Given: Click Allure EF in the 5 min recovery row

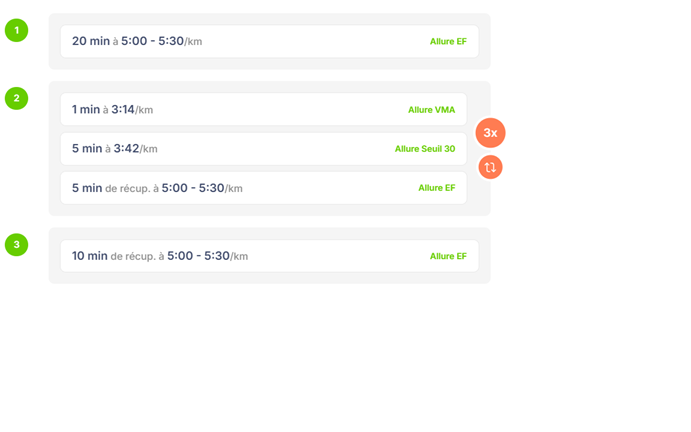Looking at the screenshot, I should (x=436, y=188).
